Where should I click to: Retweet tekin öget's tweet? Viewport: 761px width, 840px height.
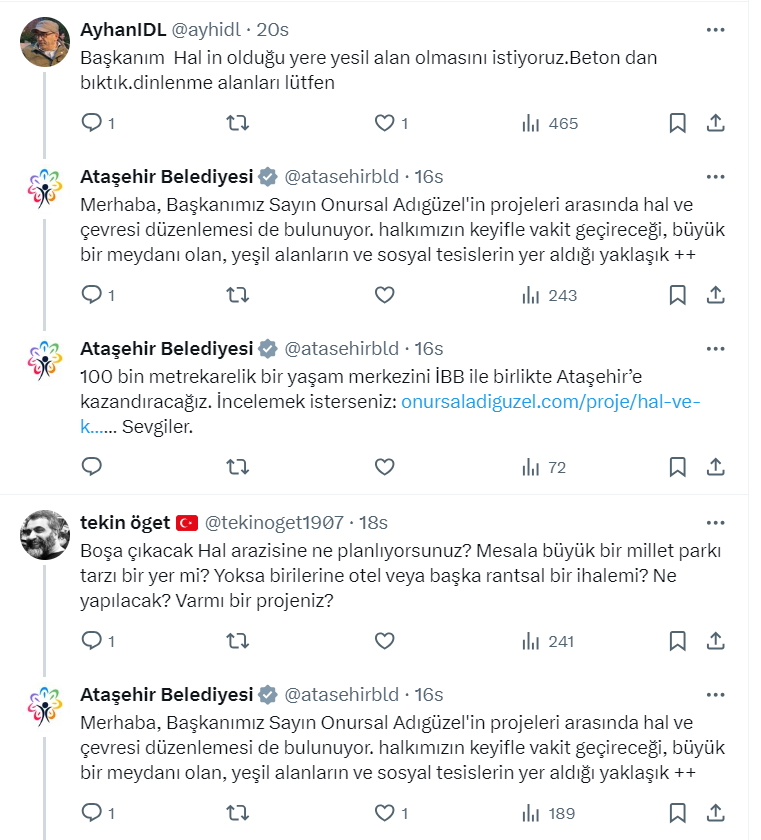click(238, 641)
